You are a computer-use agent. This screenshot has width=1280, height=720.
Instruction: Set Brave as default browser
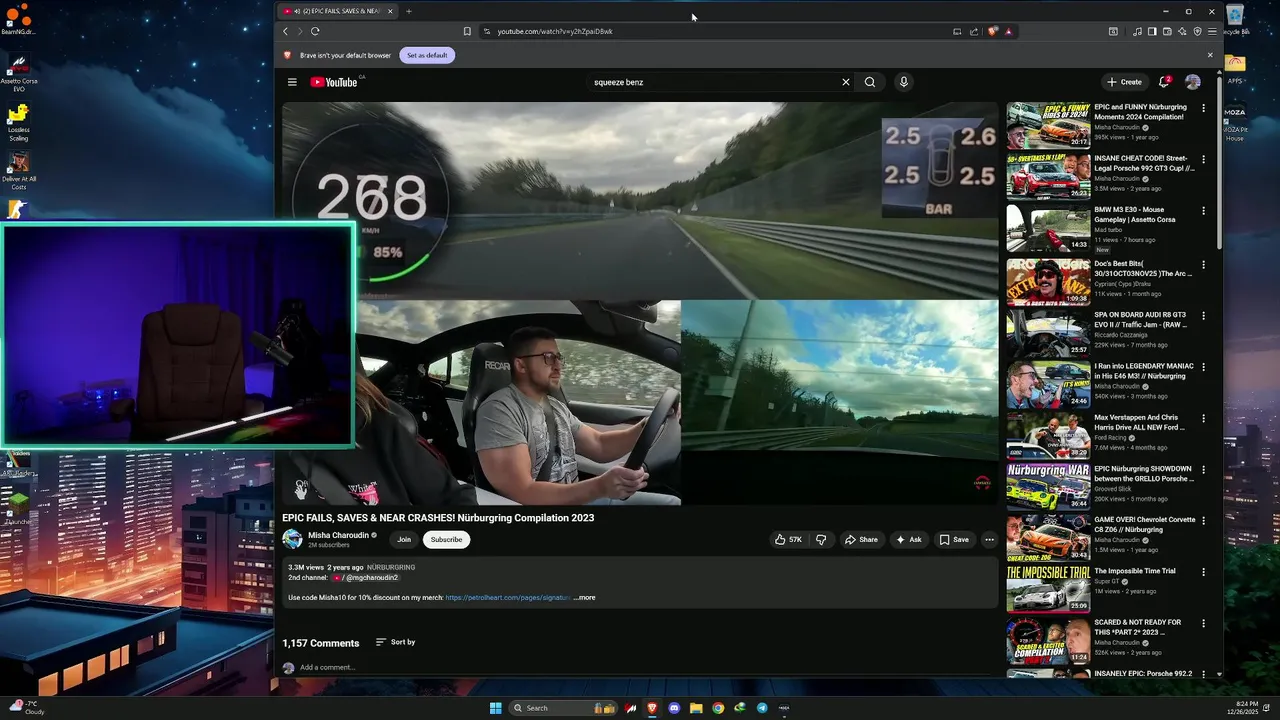tap(427, 55)
